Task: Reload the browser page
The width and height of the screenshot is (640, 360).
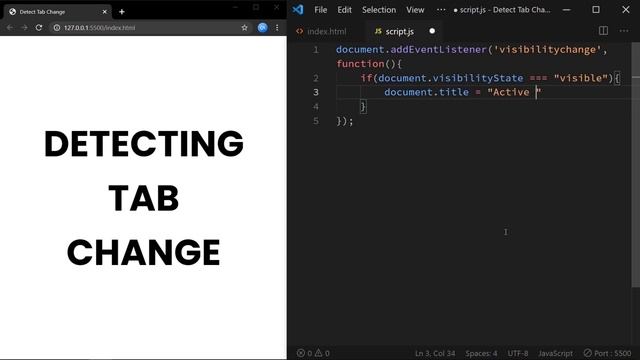Action: click(39, 27)
